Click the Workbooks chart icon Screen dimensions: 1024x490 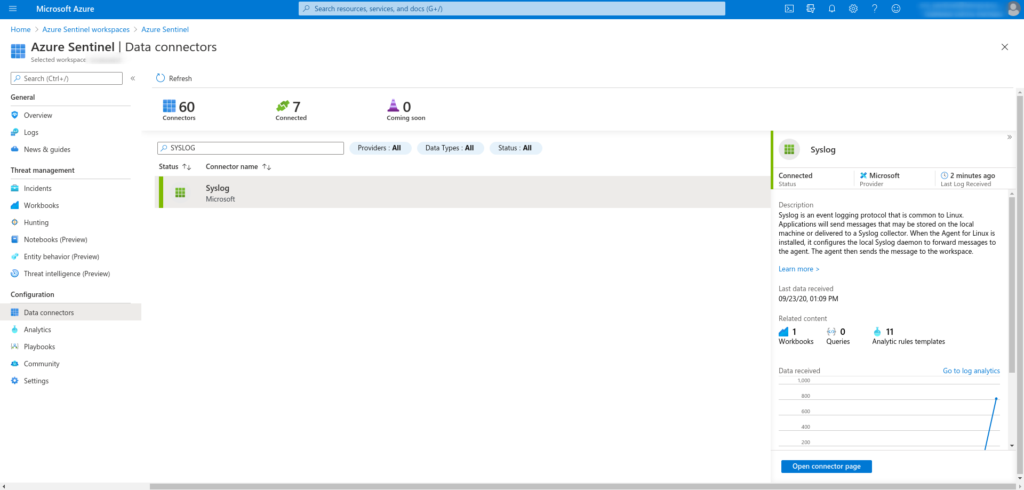(x=15, y=205)
